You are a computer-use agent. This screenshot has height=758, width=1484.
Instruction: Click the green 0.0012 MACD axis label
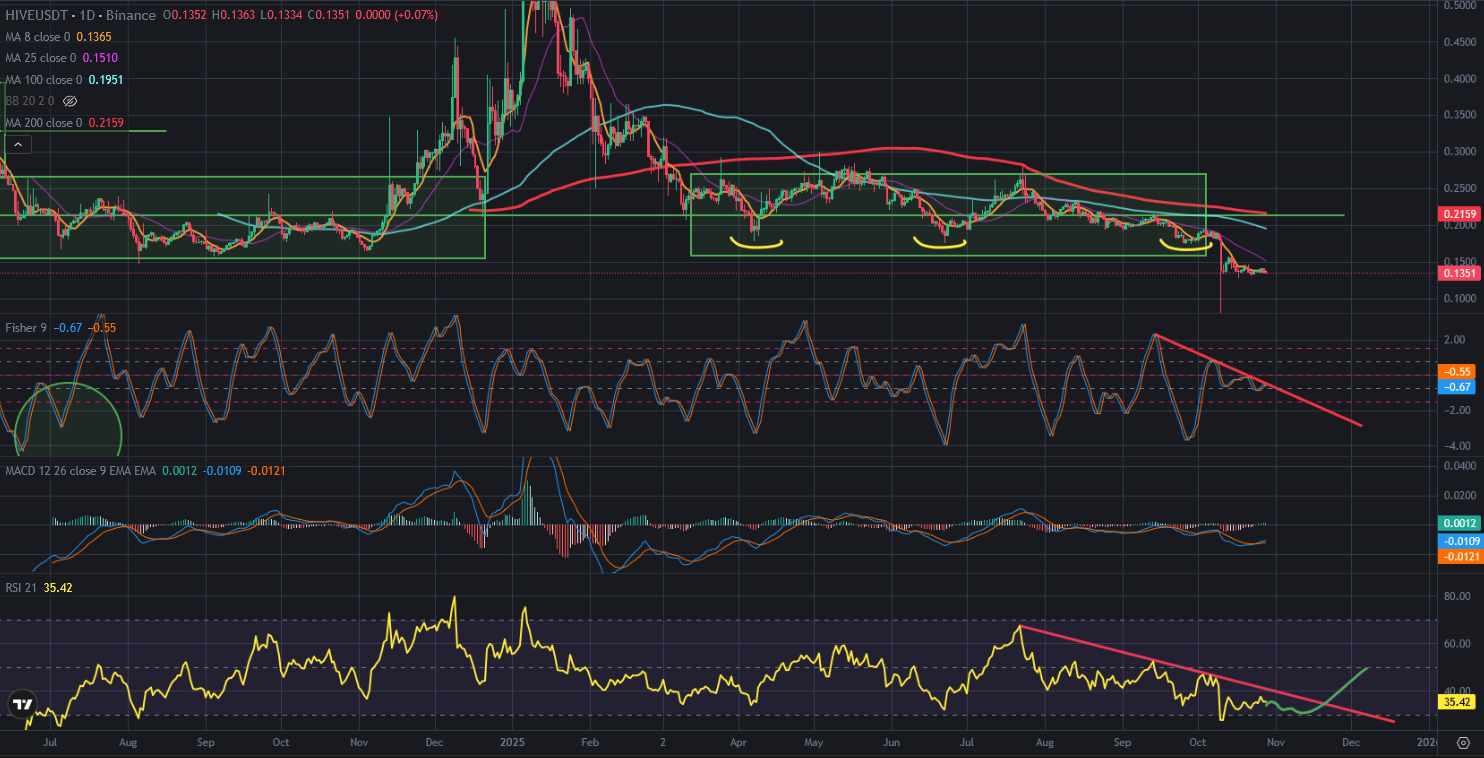pyautogui.click(x=1459, y=523)
